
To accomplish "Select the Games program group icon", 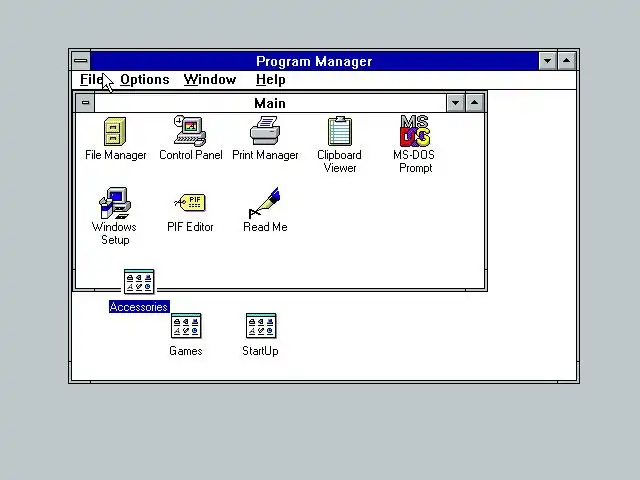I will (x=186, y=326).
